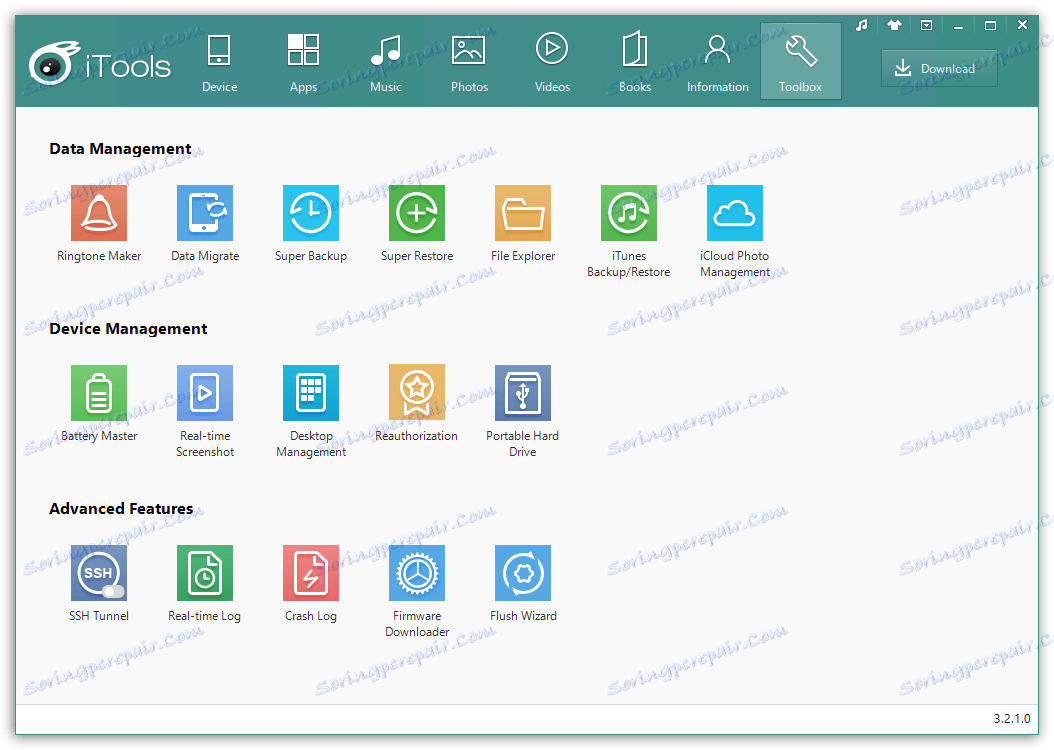Minimize the iTools window
This screenshot has width=1054, height=750.
pyautogui.click(x=959, y=26)
